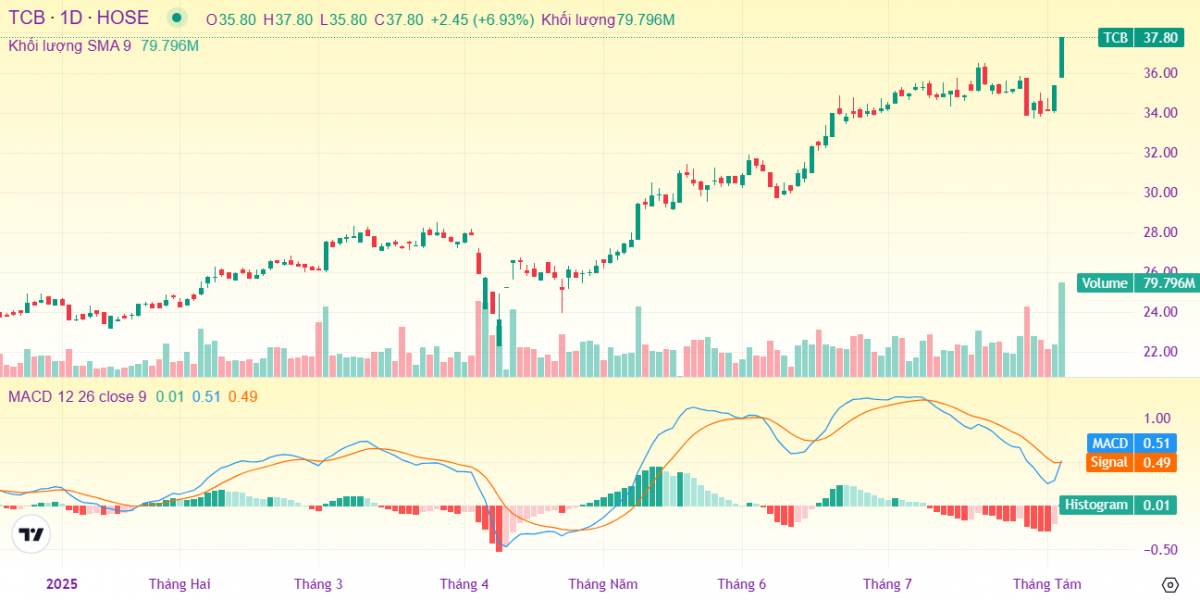
Task: Click the Tháng 7 time axis label
Action: click(888, 584)
